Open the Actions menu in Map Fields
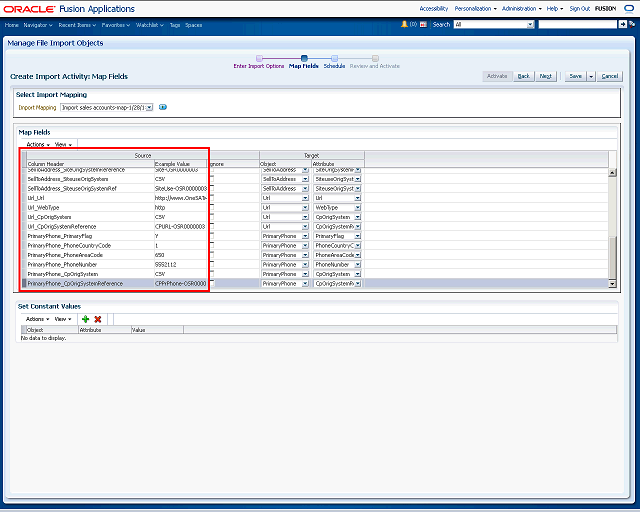The height and width of the screenshot is (512, 640). tap(38, 144)
